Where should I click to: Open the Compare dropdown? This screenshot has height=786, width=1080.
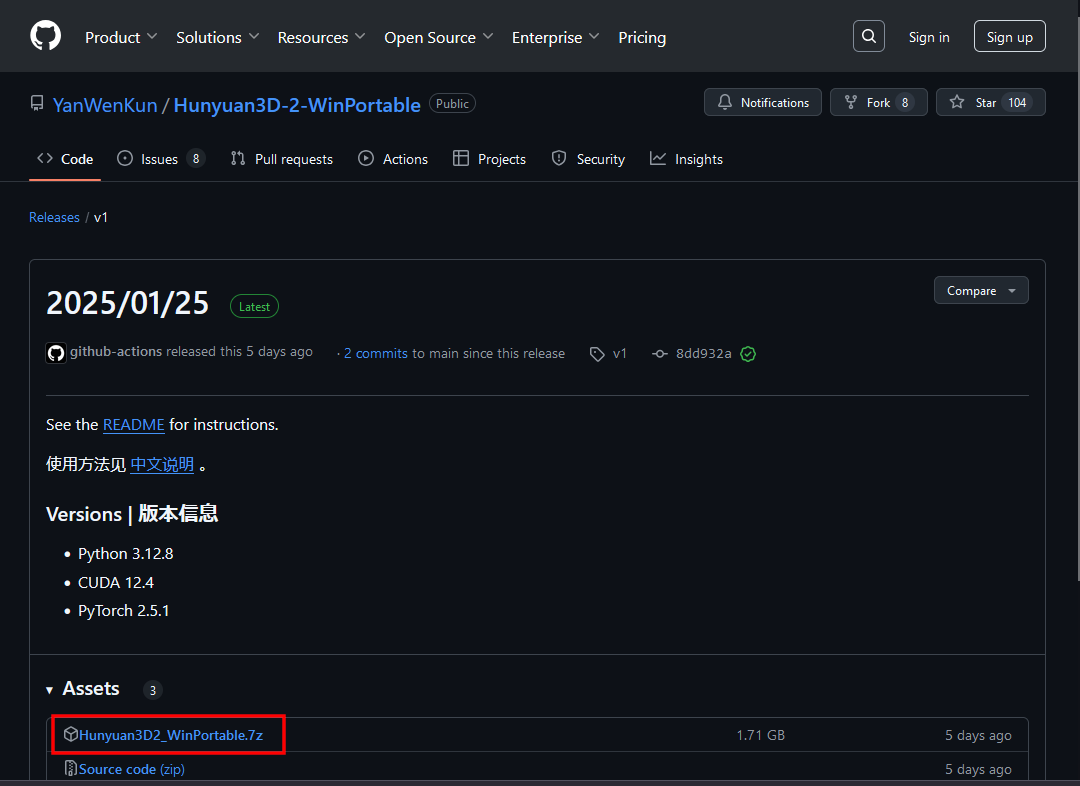[x=980, y=290]
